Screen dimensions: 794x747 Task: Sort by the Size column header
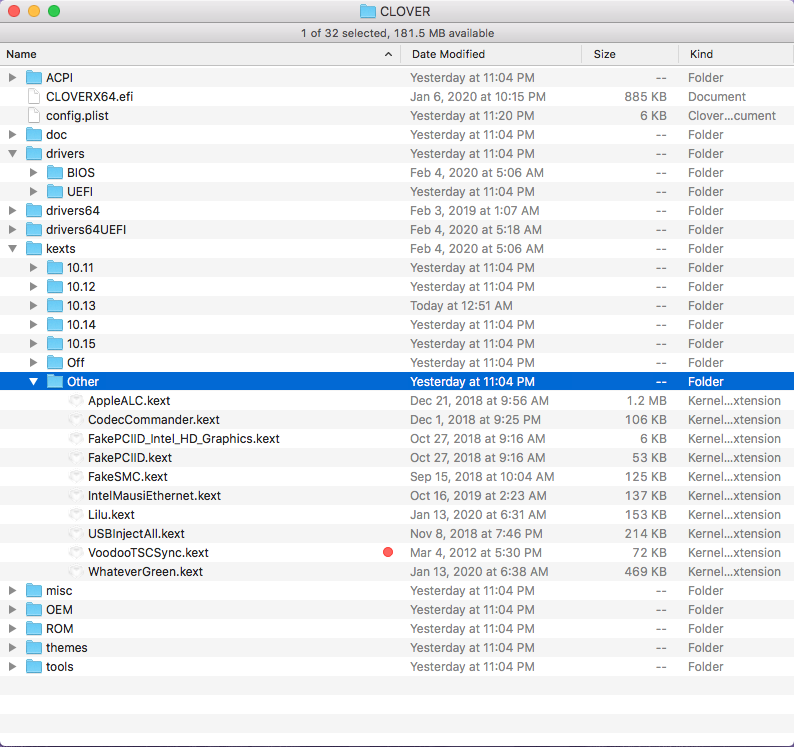click(629, 54)
